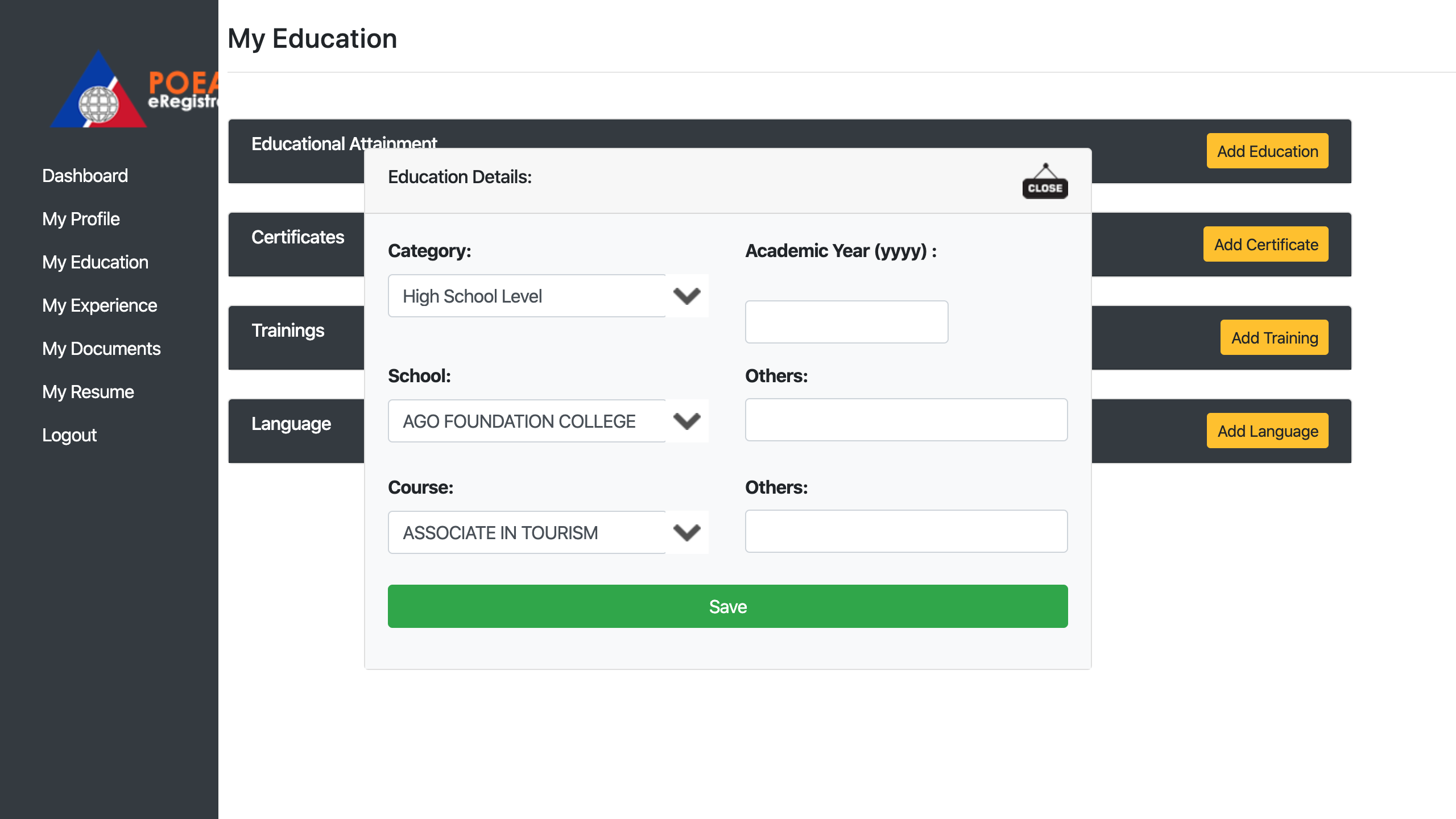Open the Category dropdown

(x=548, y=296)
